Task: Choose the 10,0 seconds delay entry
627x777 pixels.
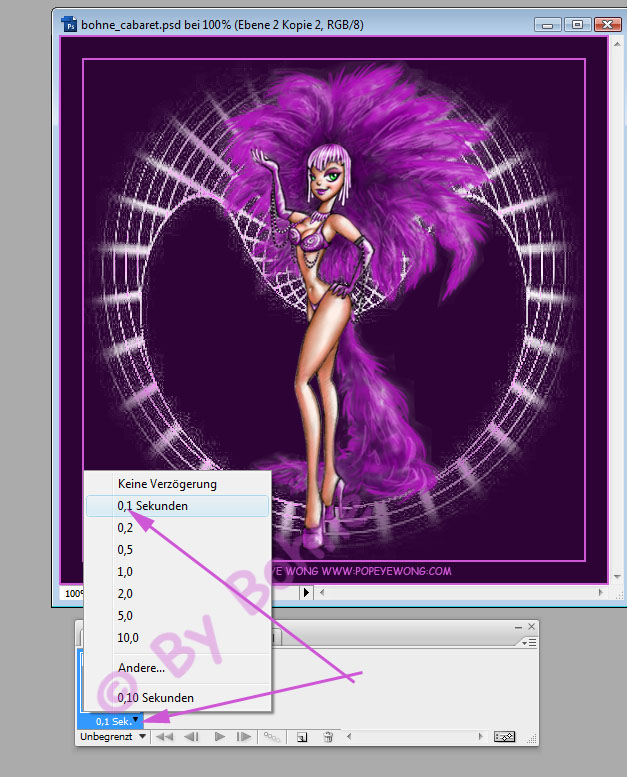Action: [x=126, y=637]
